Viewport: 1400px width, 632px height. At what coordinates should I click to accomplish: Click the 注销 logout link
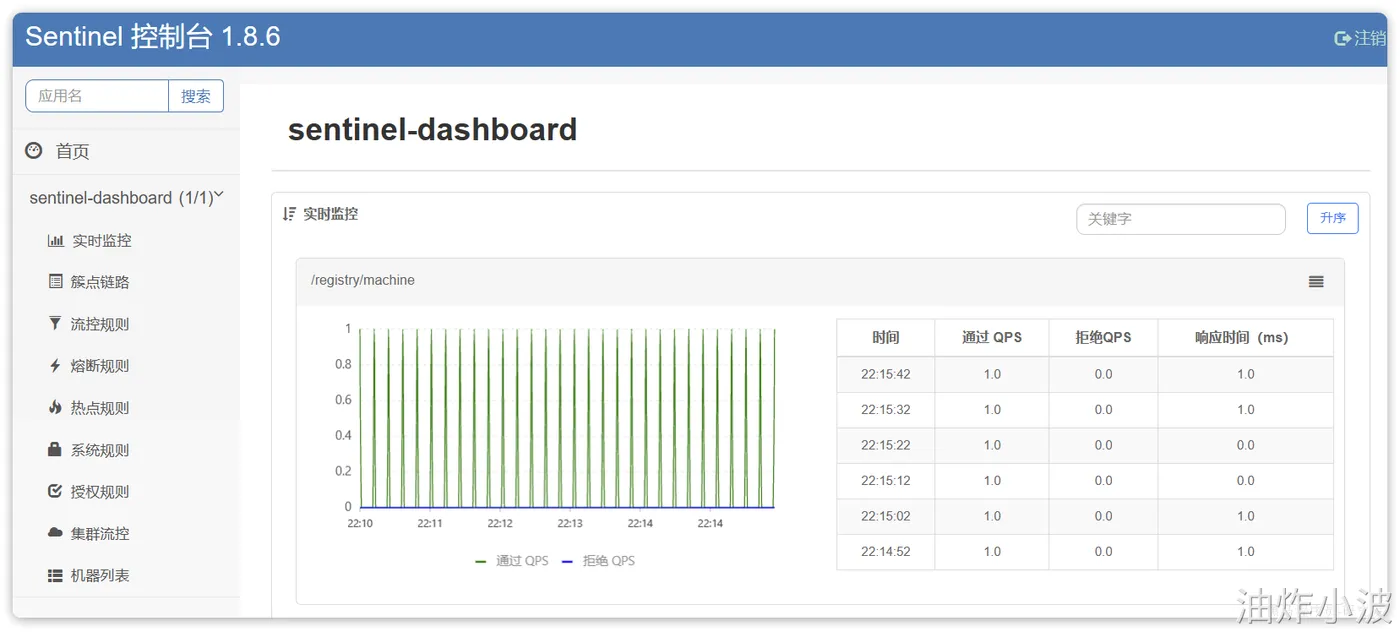1360,38
